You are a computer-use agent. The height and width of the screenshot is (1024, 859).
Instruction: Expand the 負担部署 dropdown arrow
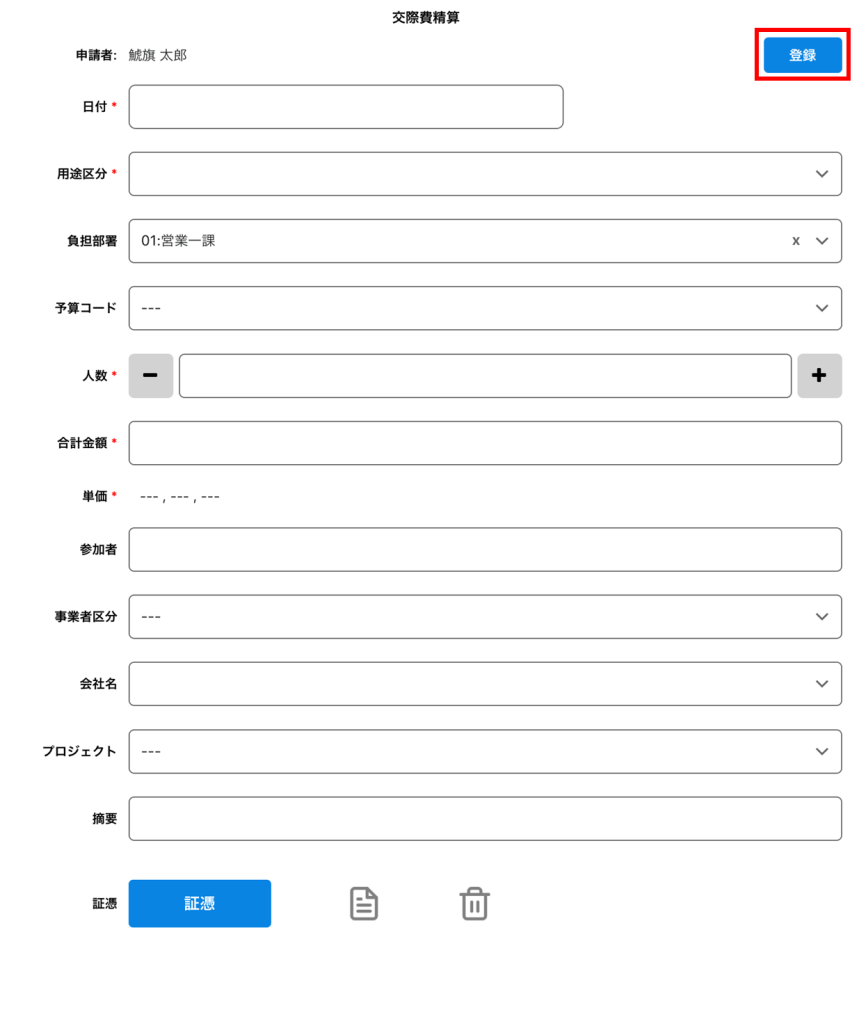tap(822, 241)
